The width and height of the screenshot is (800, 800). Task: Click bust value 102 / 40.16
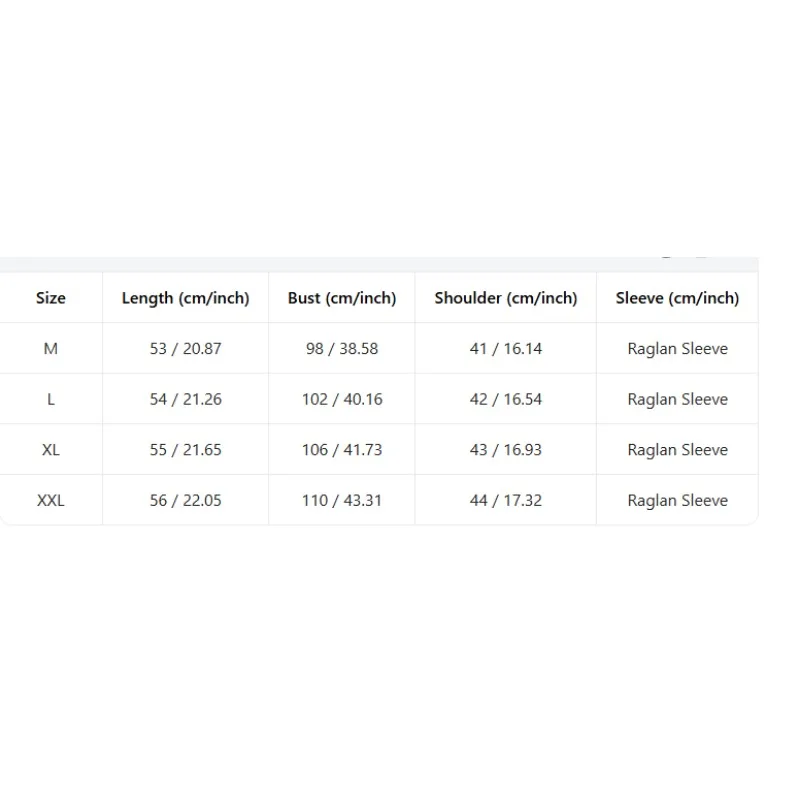342,399
